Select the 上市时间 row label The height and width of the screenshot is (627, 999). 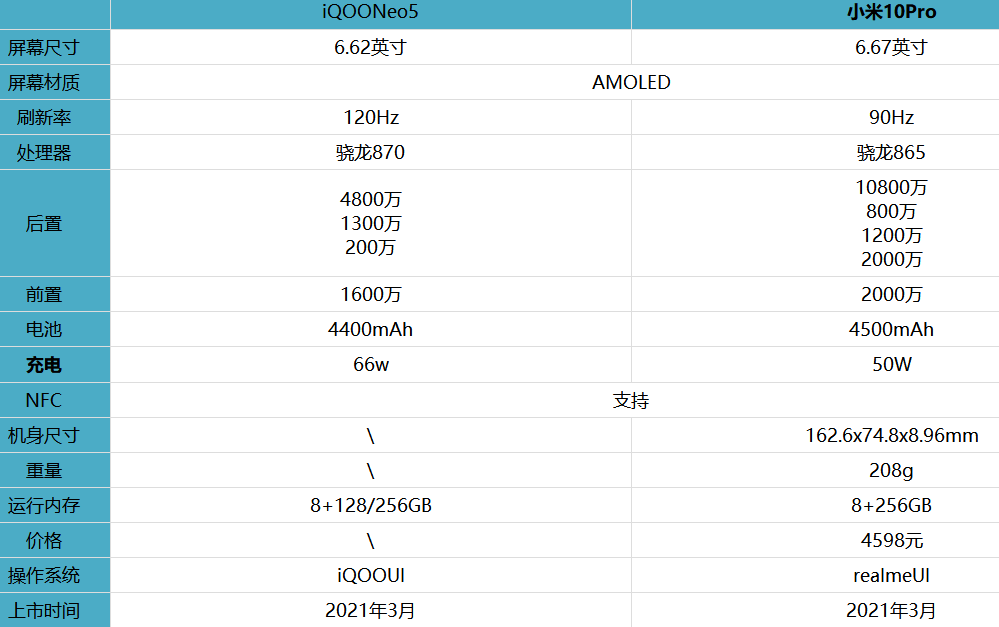(43, 610)
